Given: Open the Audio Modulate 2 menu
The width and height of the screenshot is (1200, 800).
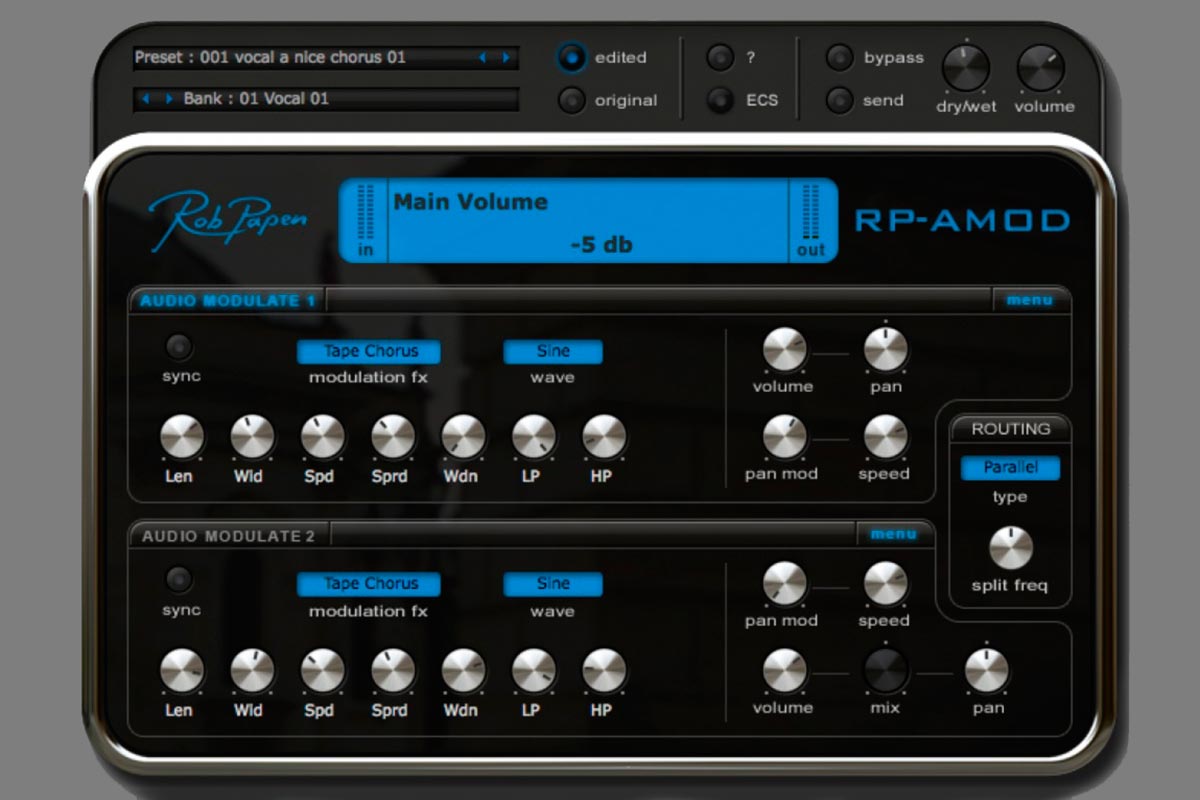Looking at the screenshot, I should click(x=893, y=534).
